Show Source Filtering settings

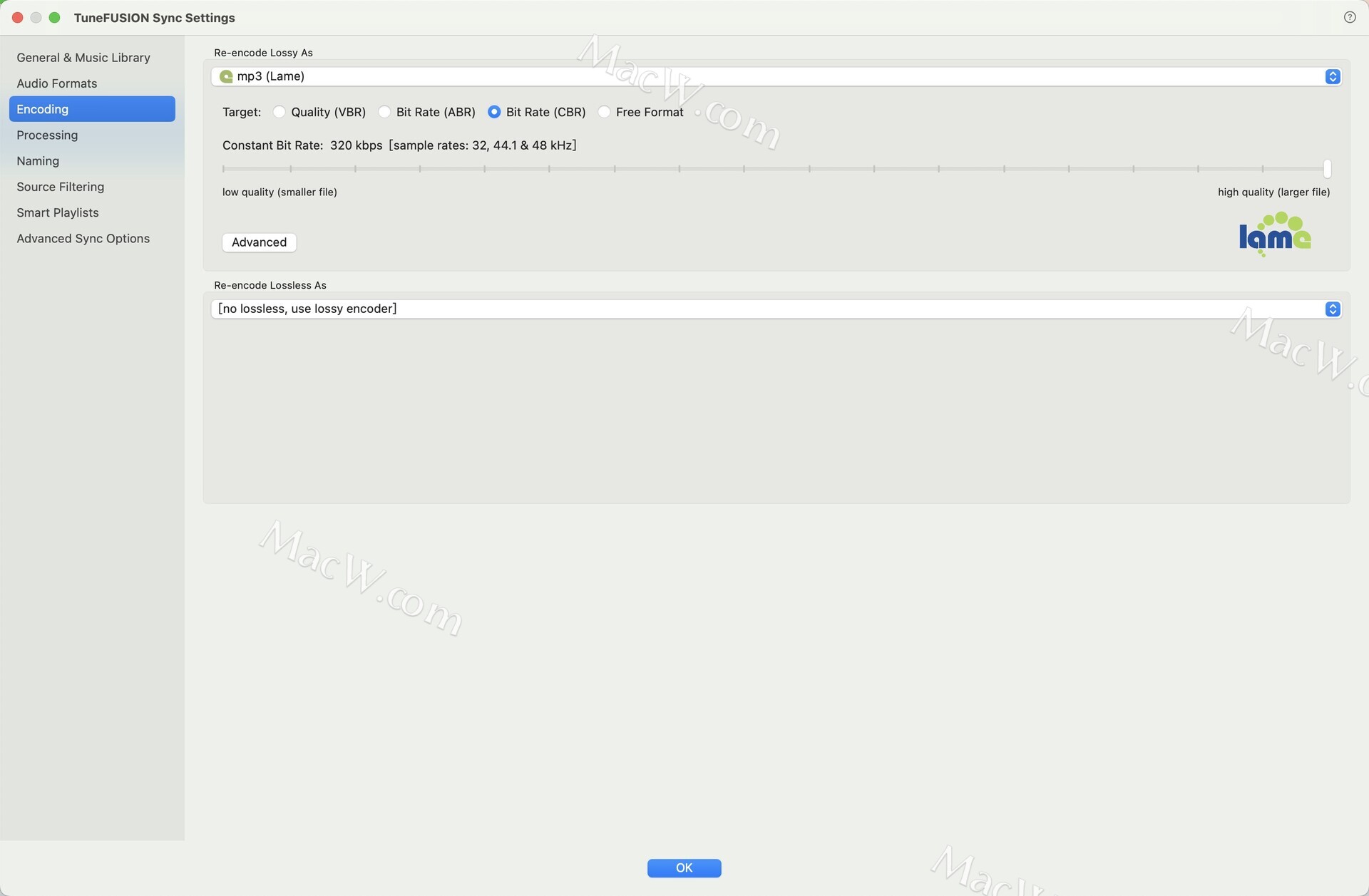(x=92, y=187)
